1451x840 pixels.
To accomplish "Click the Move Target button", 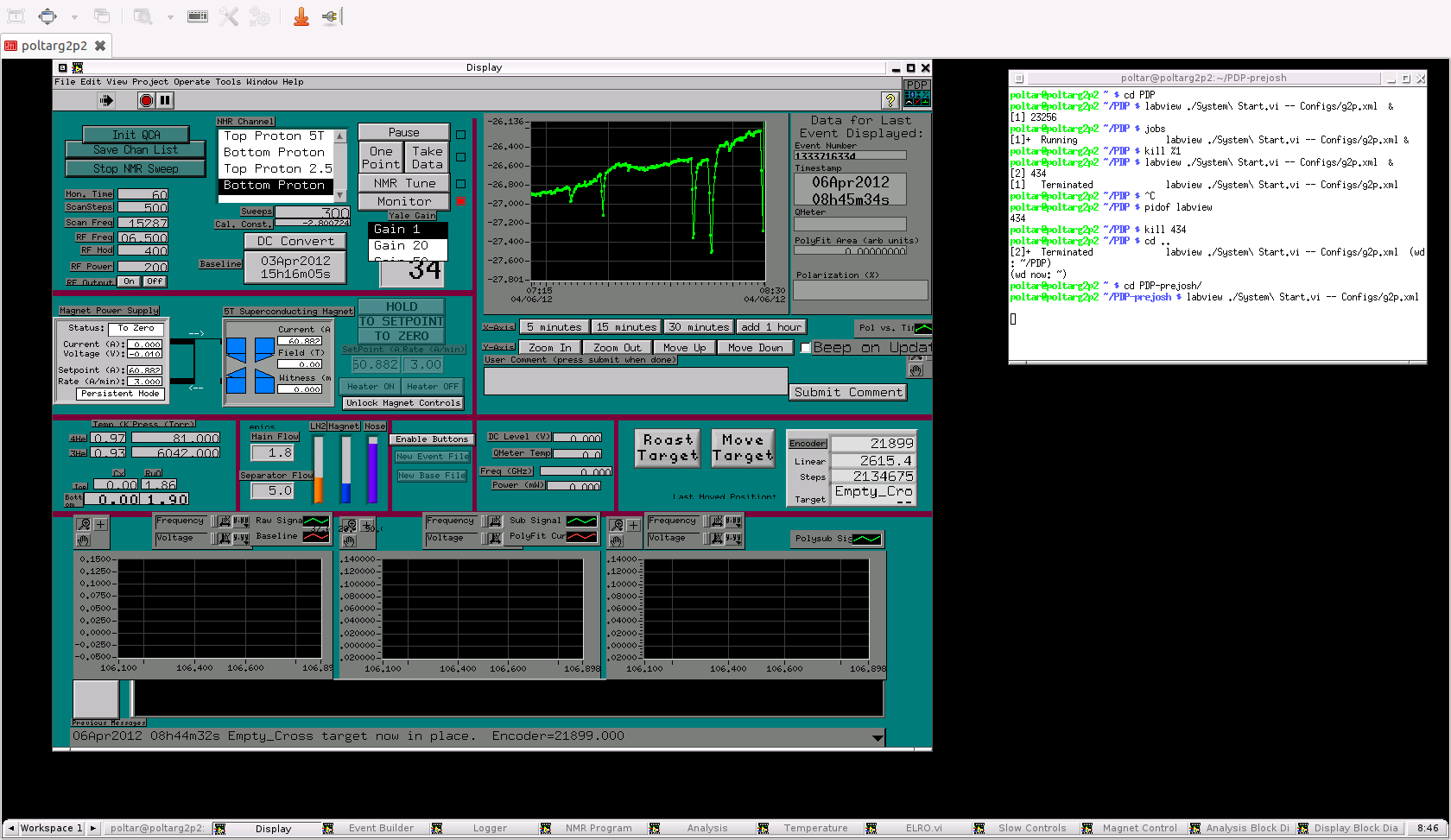I will tap(743, 448).
